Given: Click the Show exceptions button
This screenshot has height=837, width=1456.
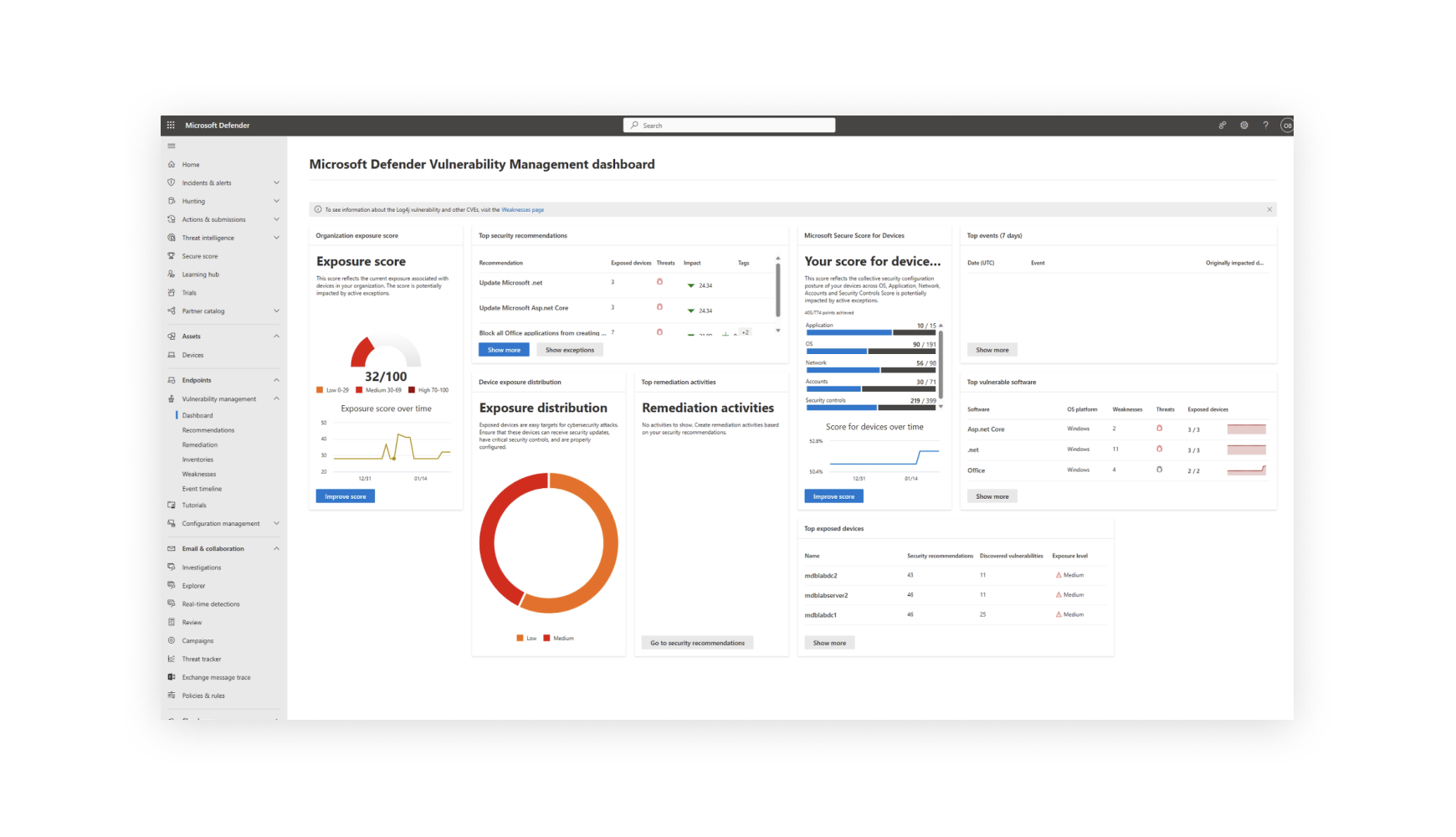Looking at the screenshot, I should coord(570,350).
